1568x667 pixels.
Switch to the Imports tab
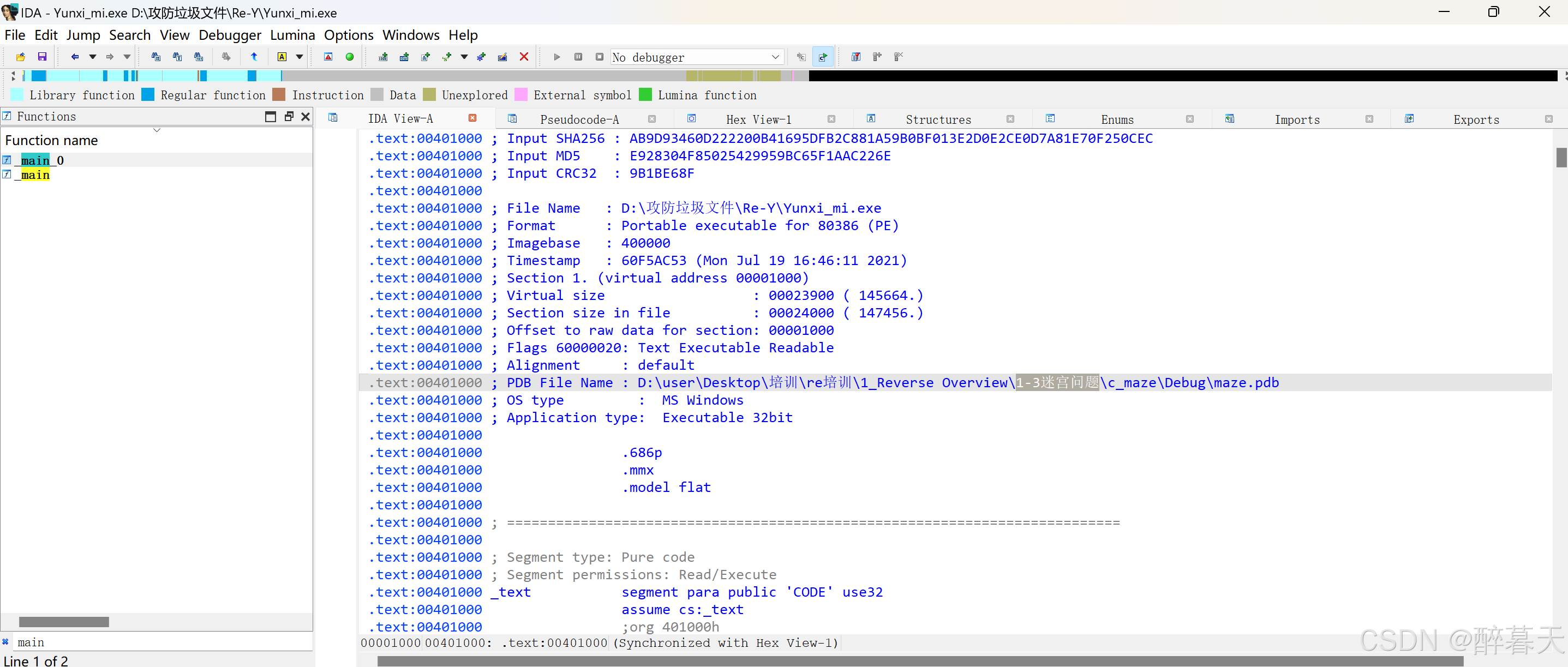click(1296, 119)
